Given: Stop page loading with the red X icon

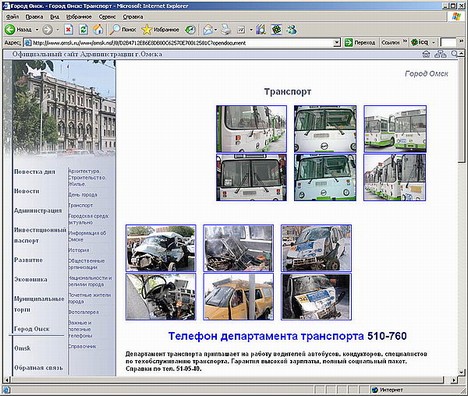Looking at the screenshot, I should (x=68, y=30).
